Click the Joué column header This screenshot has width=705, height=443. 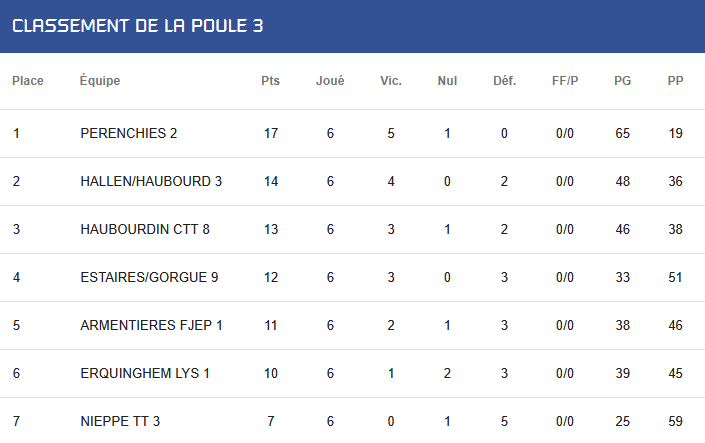pos(330,81)
